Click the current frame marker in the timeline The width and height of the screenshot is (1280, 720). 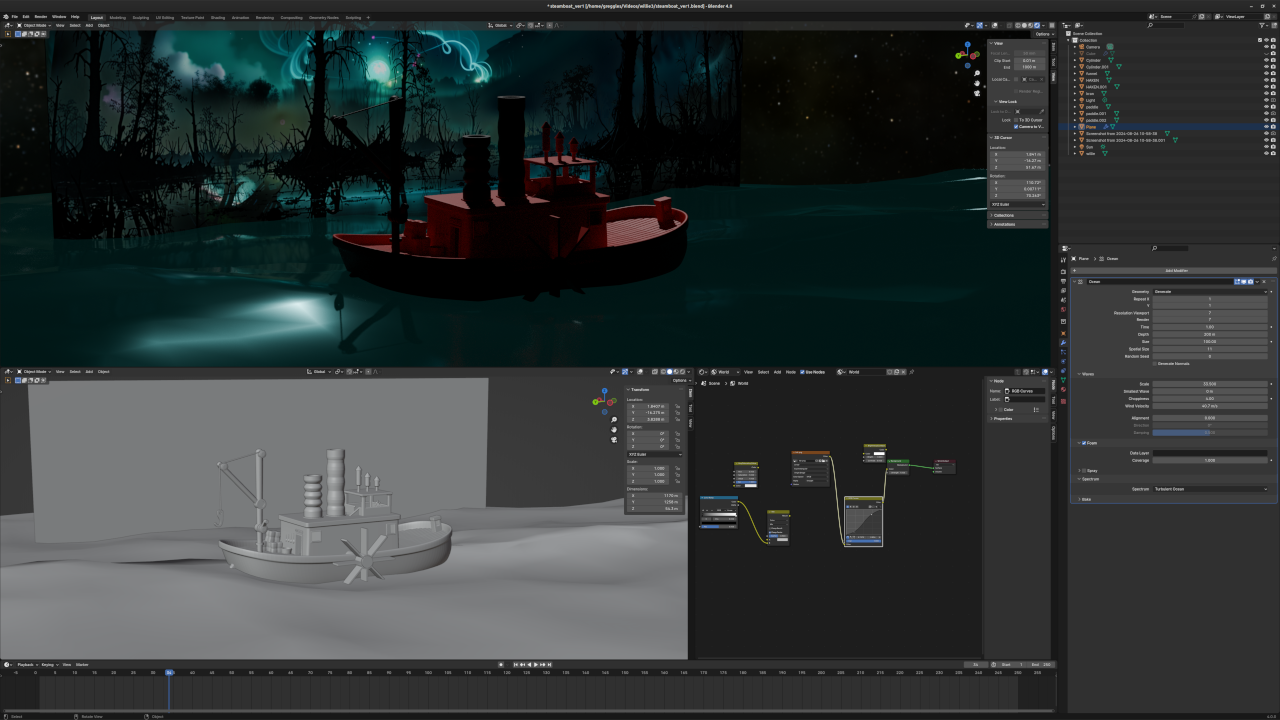[x=169, y=671]
